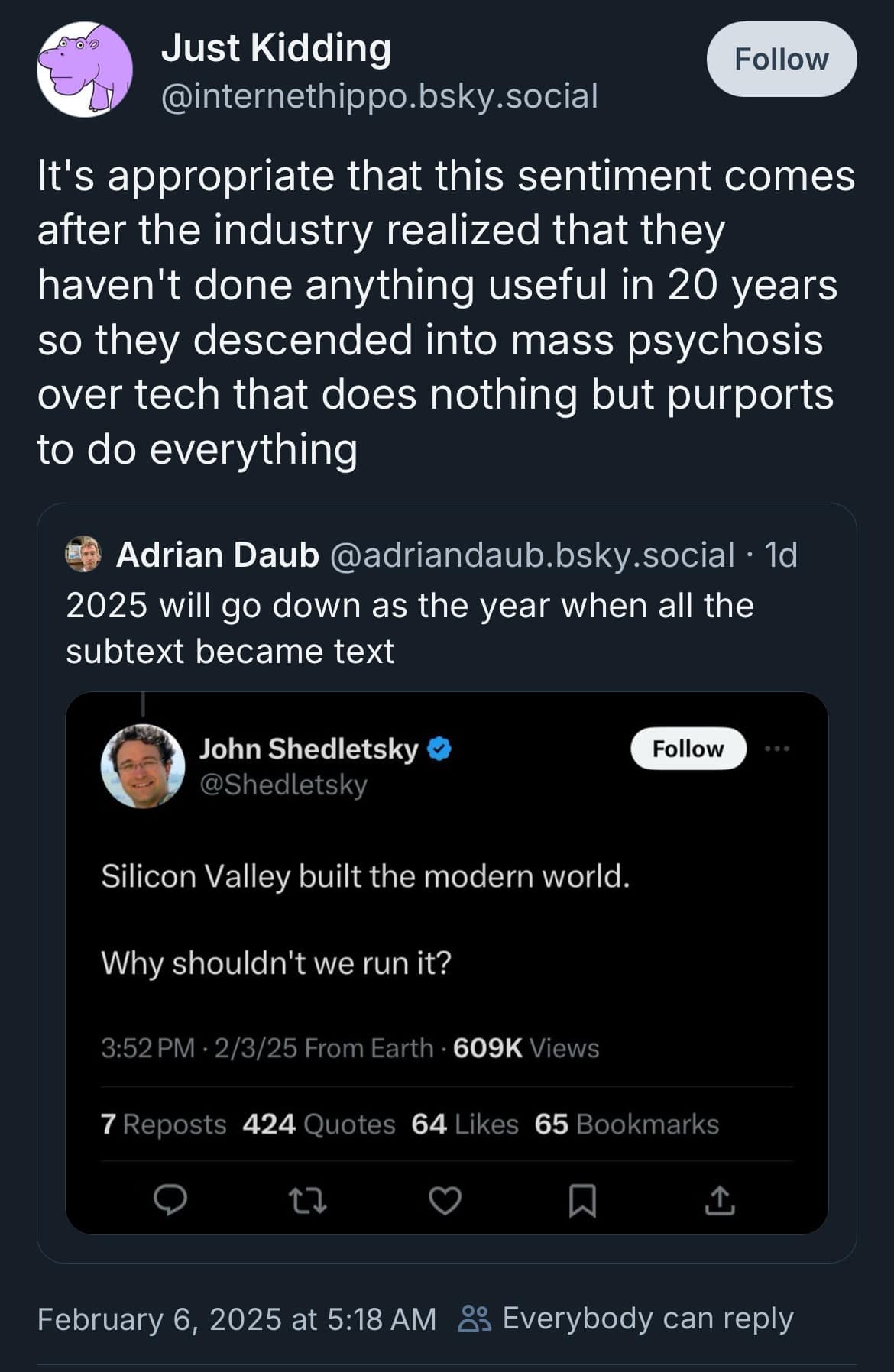Toggle the bookmark on Shedletsky's tweet

pos(582,1199)
